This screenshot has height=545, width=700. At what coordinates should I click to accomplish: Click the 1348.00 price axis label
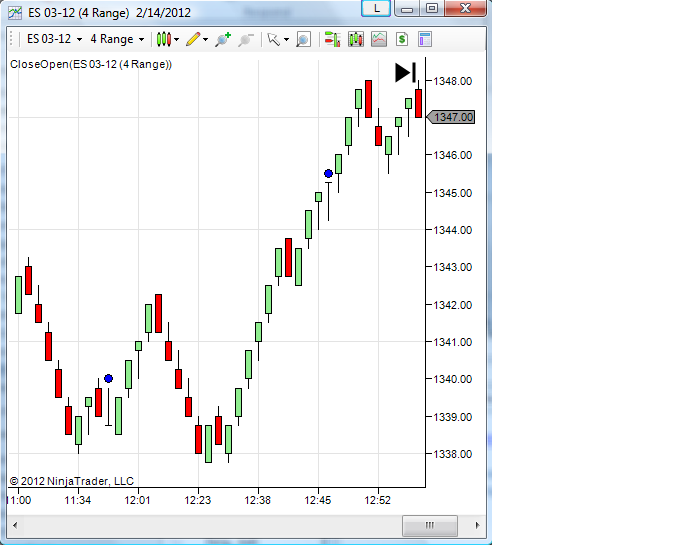pyautogui.click(x=453, y=81)
